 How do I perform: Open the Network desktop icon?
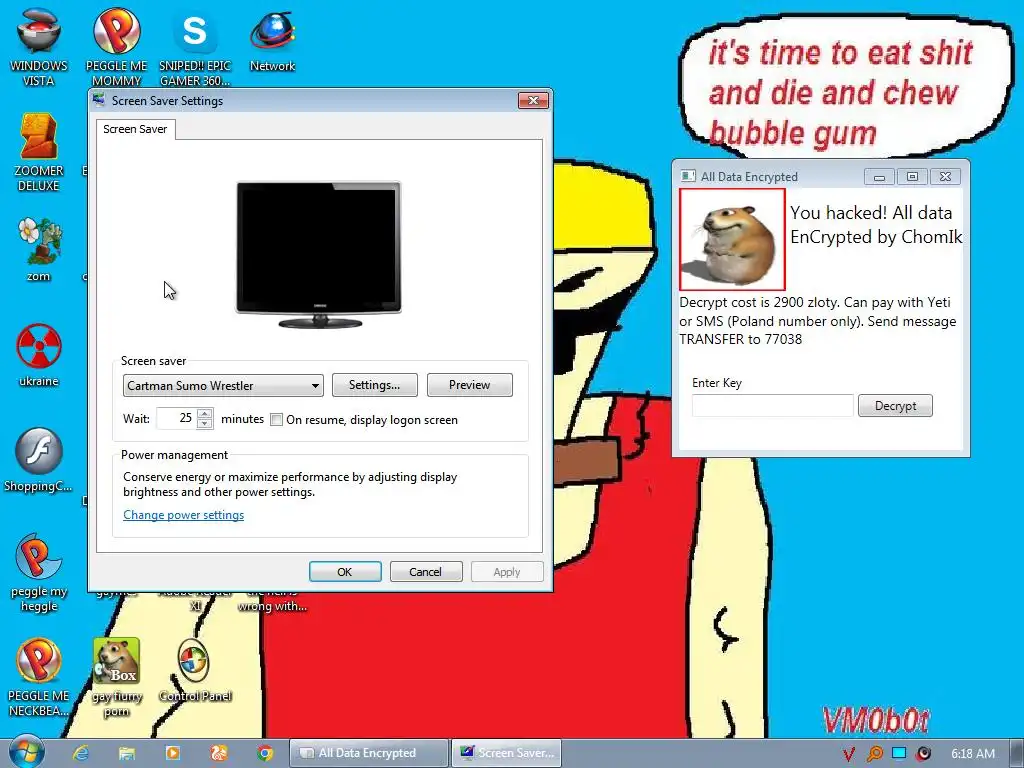272,40
